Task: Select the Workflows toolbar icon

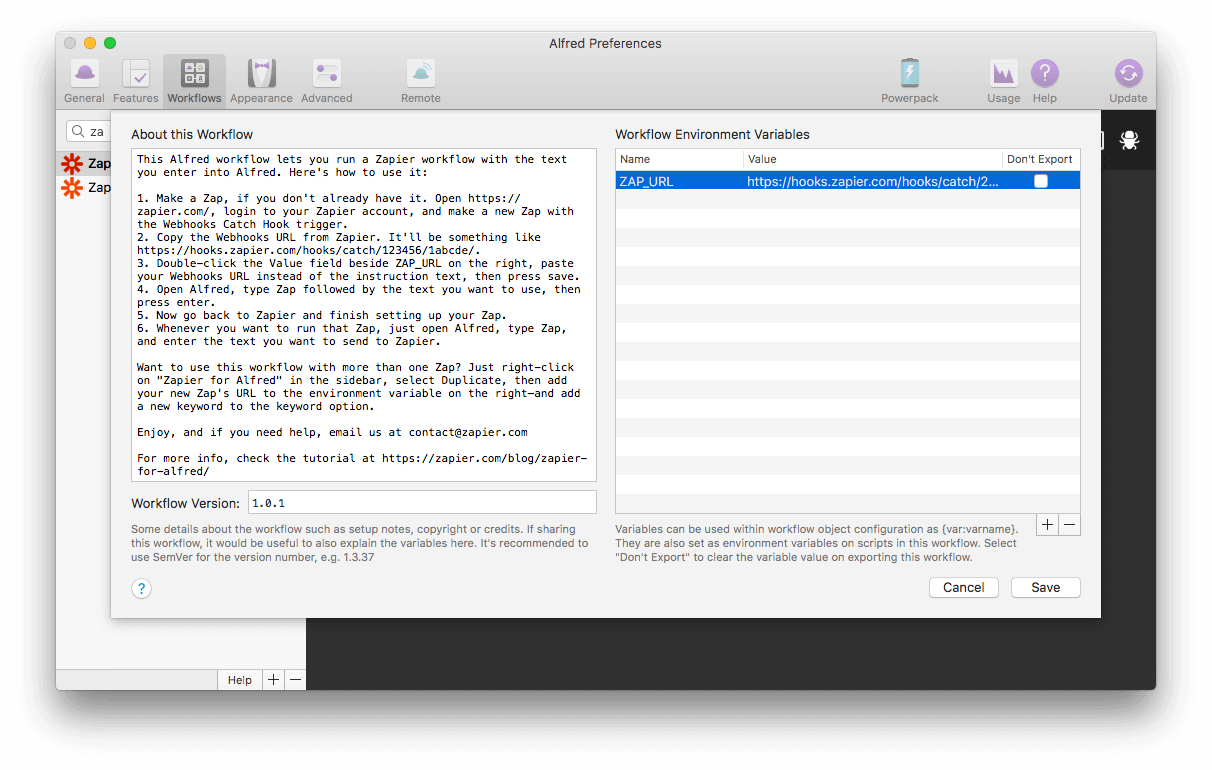Action: tap(194, 80)
